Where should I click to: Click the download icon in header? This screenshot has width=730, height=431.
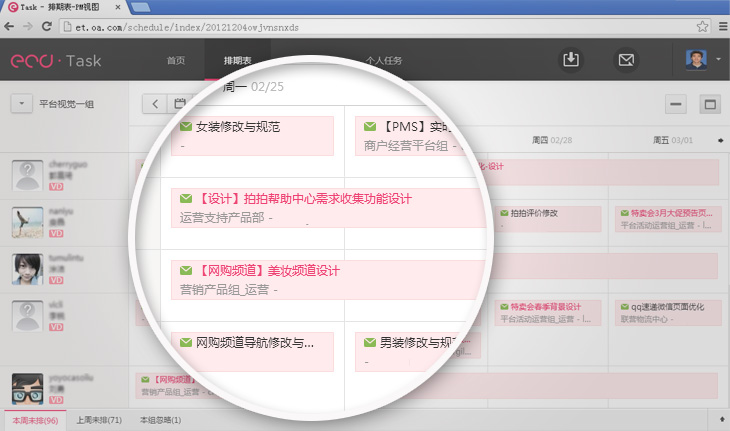571,60
